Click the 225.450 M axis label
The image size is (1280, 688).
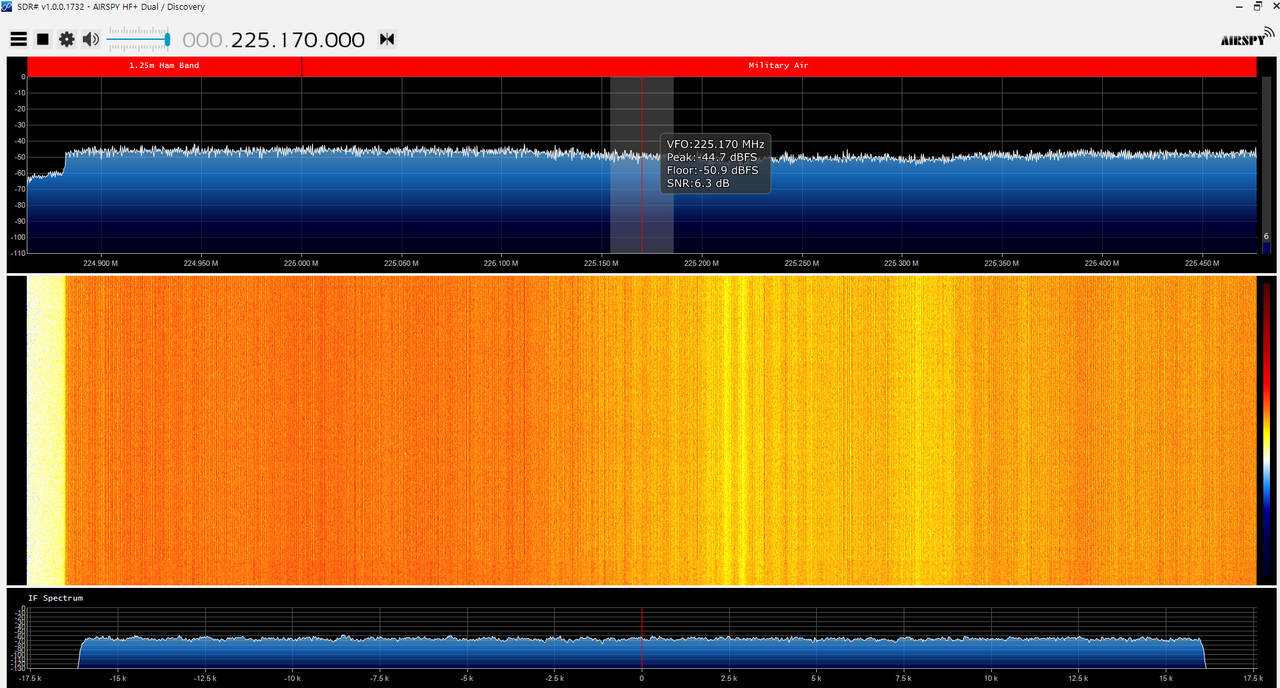click(x=1201, y=264)
